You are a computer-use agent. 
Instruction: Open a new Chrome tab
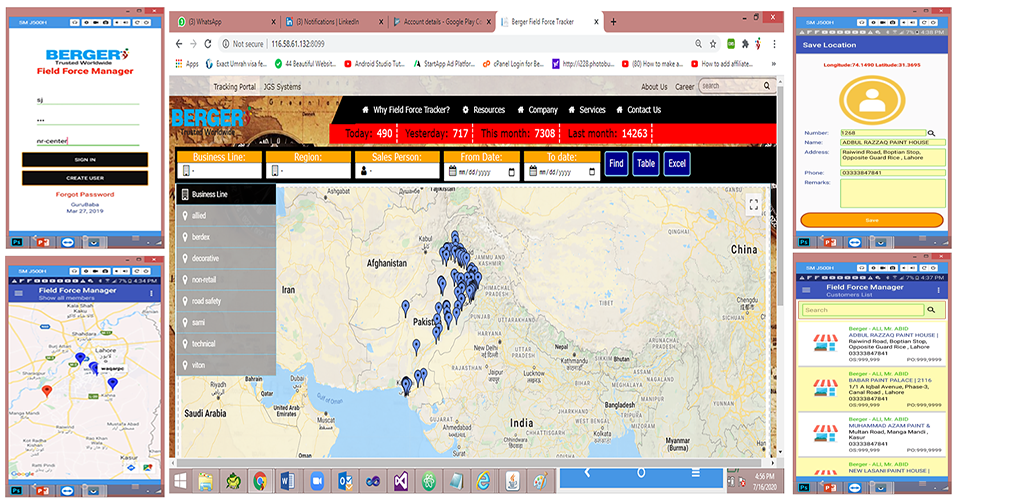(x=613, y=22)
